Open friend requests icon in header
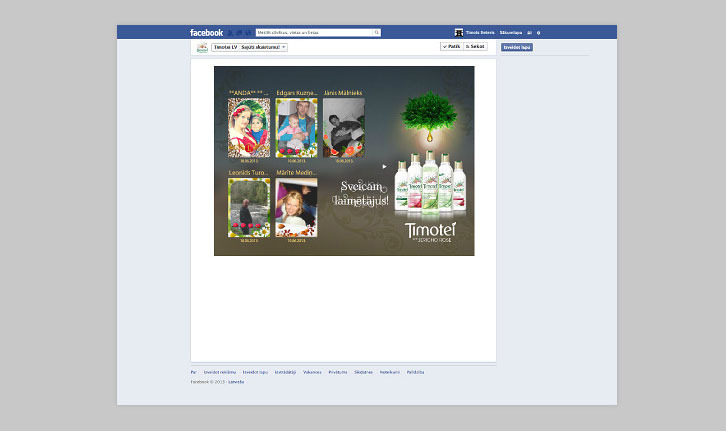 tap(230, 33)
